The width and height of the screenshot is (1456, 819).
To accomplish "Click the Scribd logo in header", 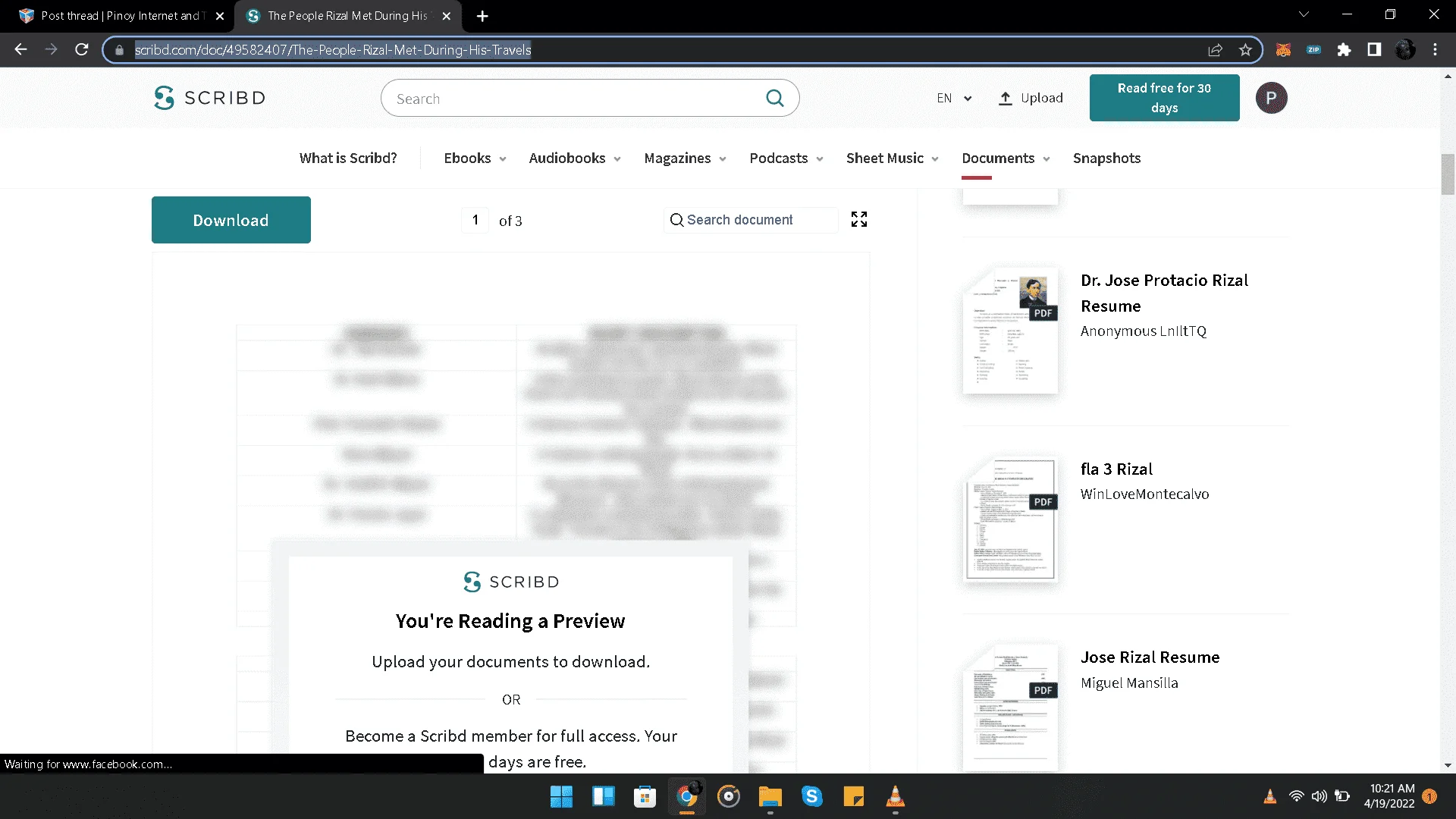I will [x=209, y=98].
